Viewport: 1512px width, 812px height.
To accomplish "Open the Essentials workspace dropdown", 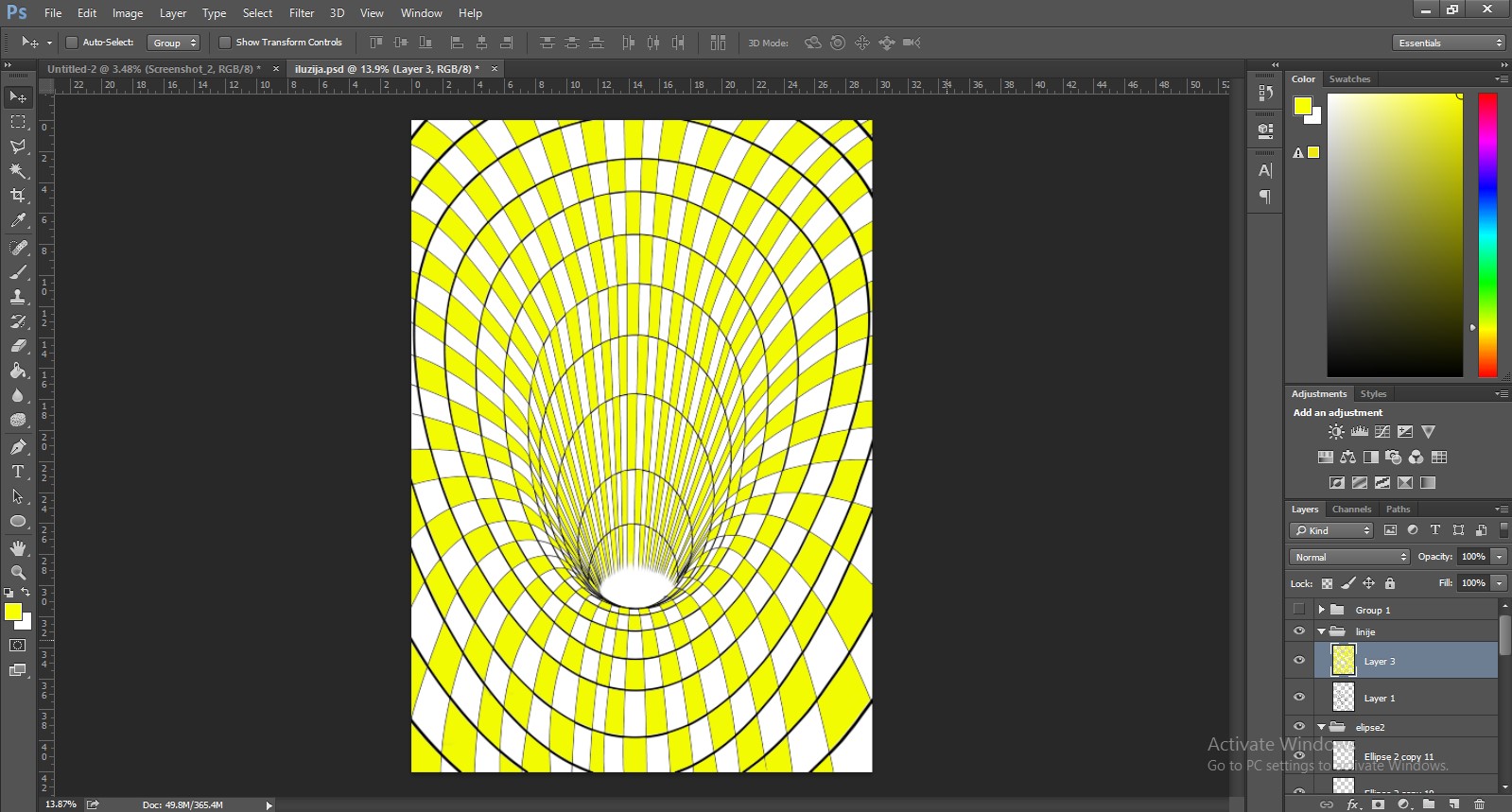I will coord(1449,43).
